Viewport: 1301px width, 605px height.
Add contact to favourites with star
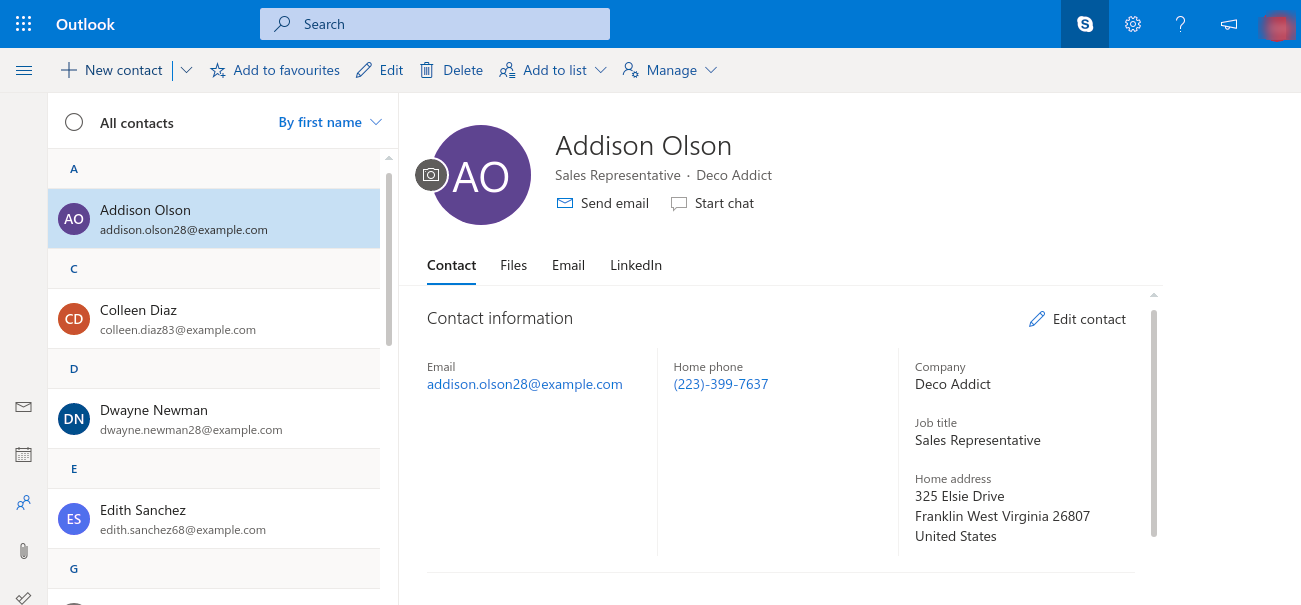point(275,70)
